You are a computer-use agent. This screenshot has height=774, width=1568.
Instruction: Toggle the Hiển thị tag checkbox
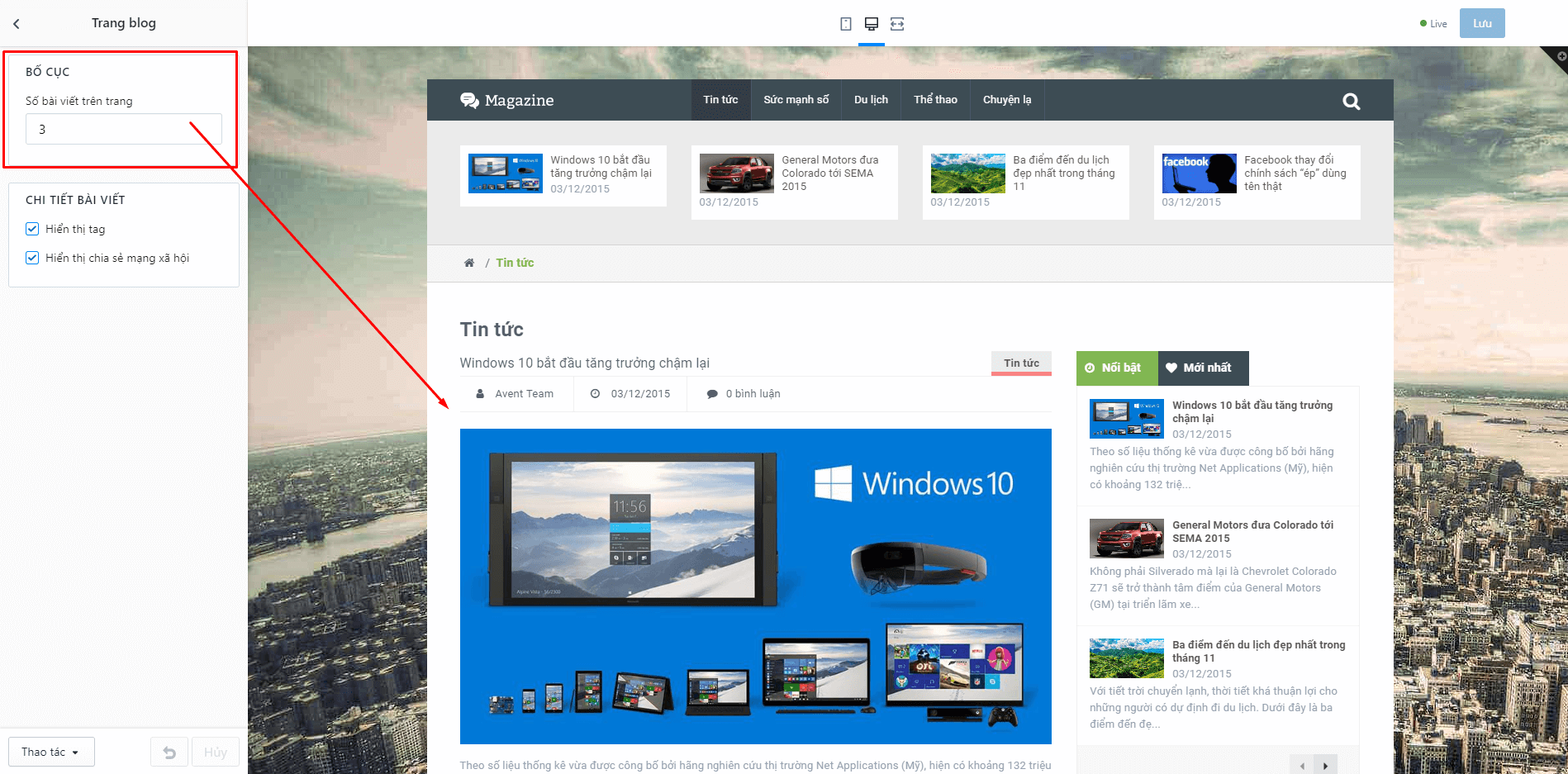pos(32,229)
